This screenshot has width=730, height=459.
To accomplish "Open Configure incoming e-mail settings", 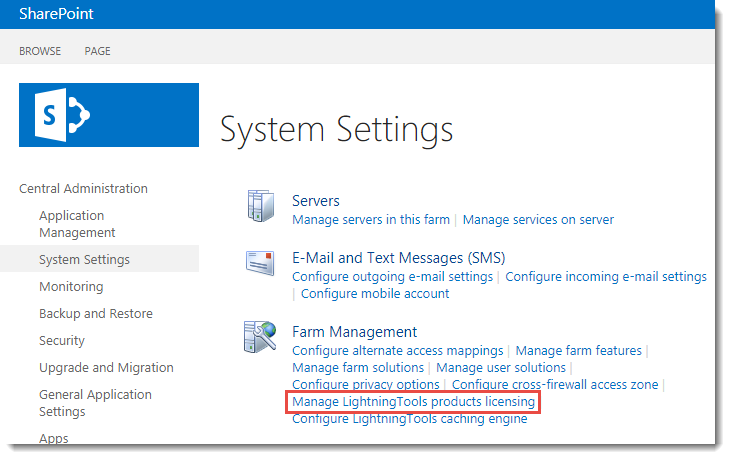I will 606,277.
